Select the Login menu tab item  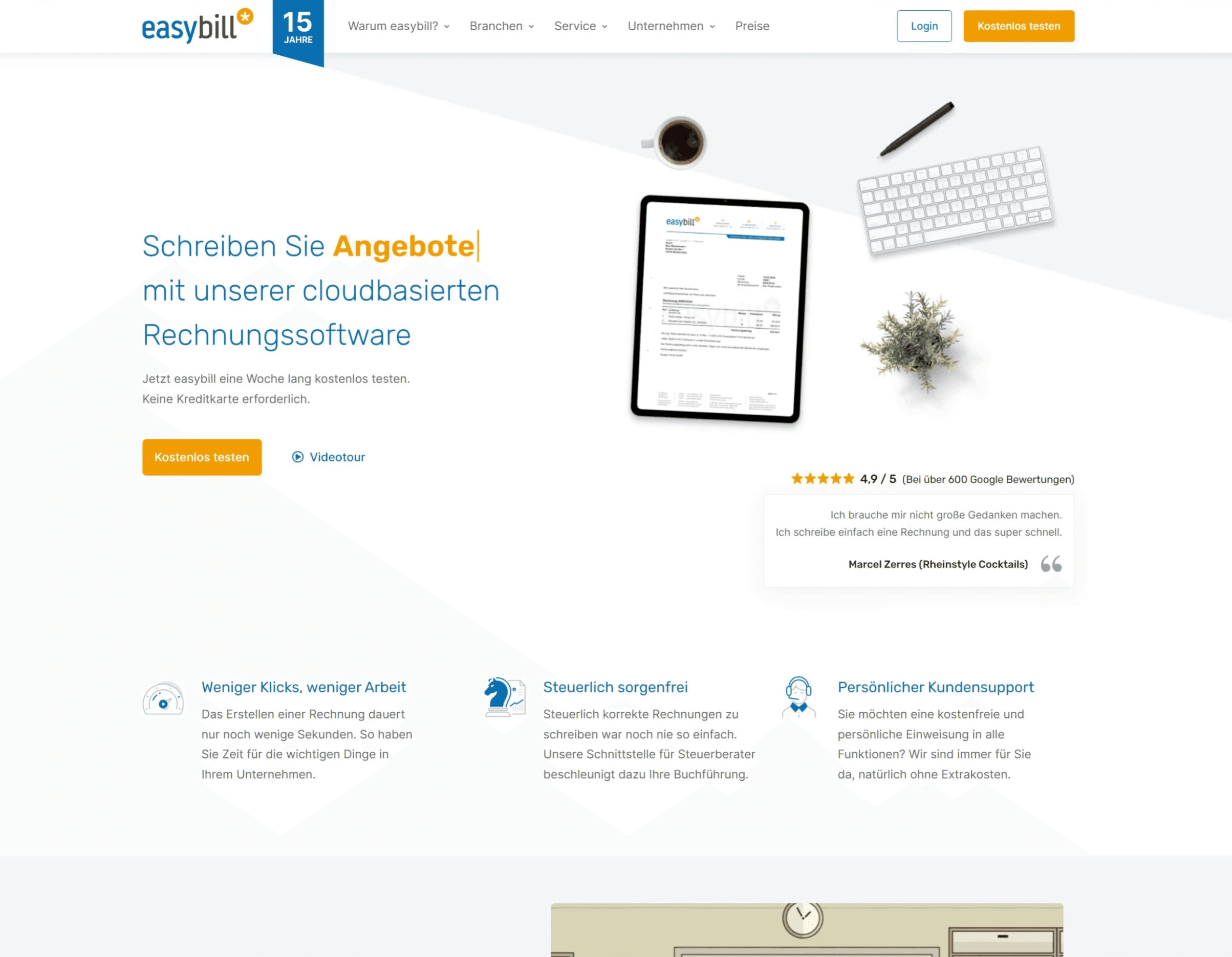coord(922,25)
